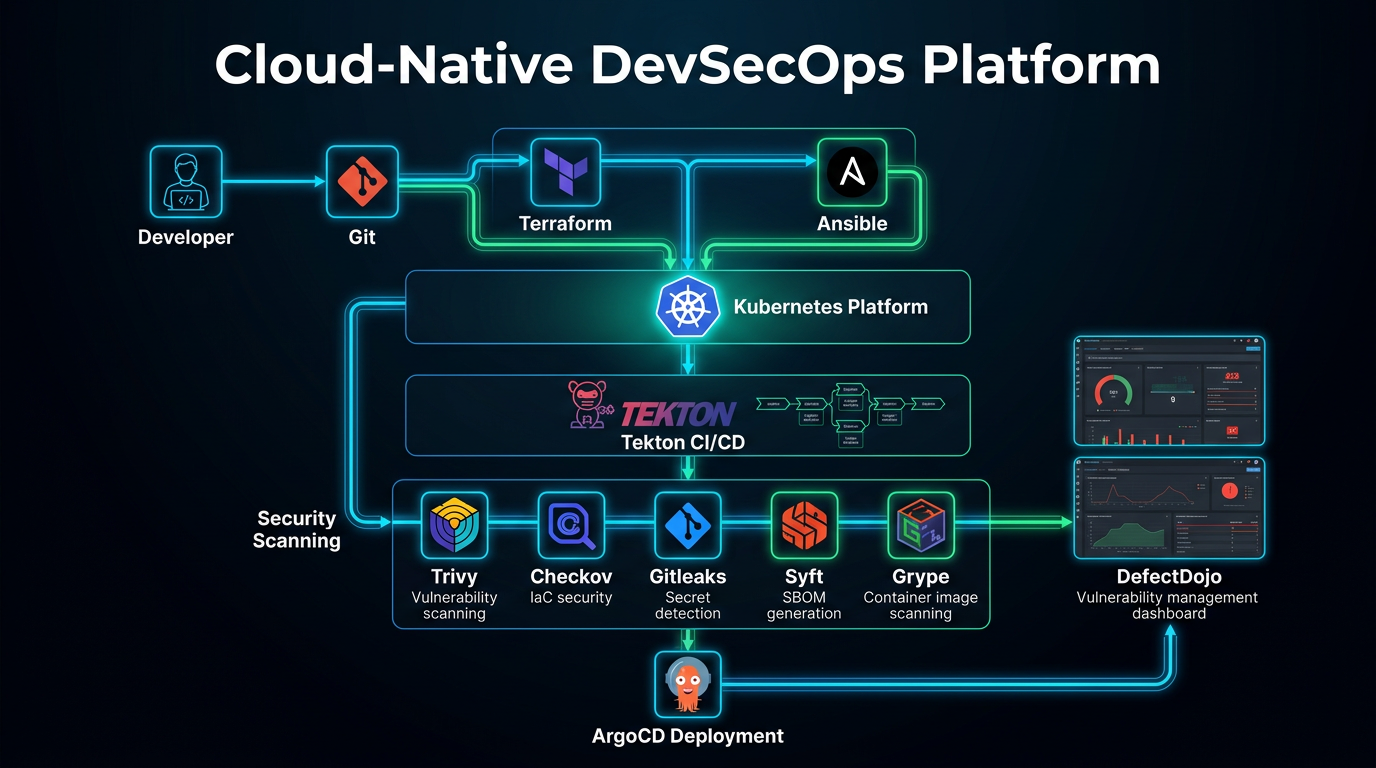Select the Git logo icon
Viewport: 1376px width, 768px height.
(x=362, y=181)
